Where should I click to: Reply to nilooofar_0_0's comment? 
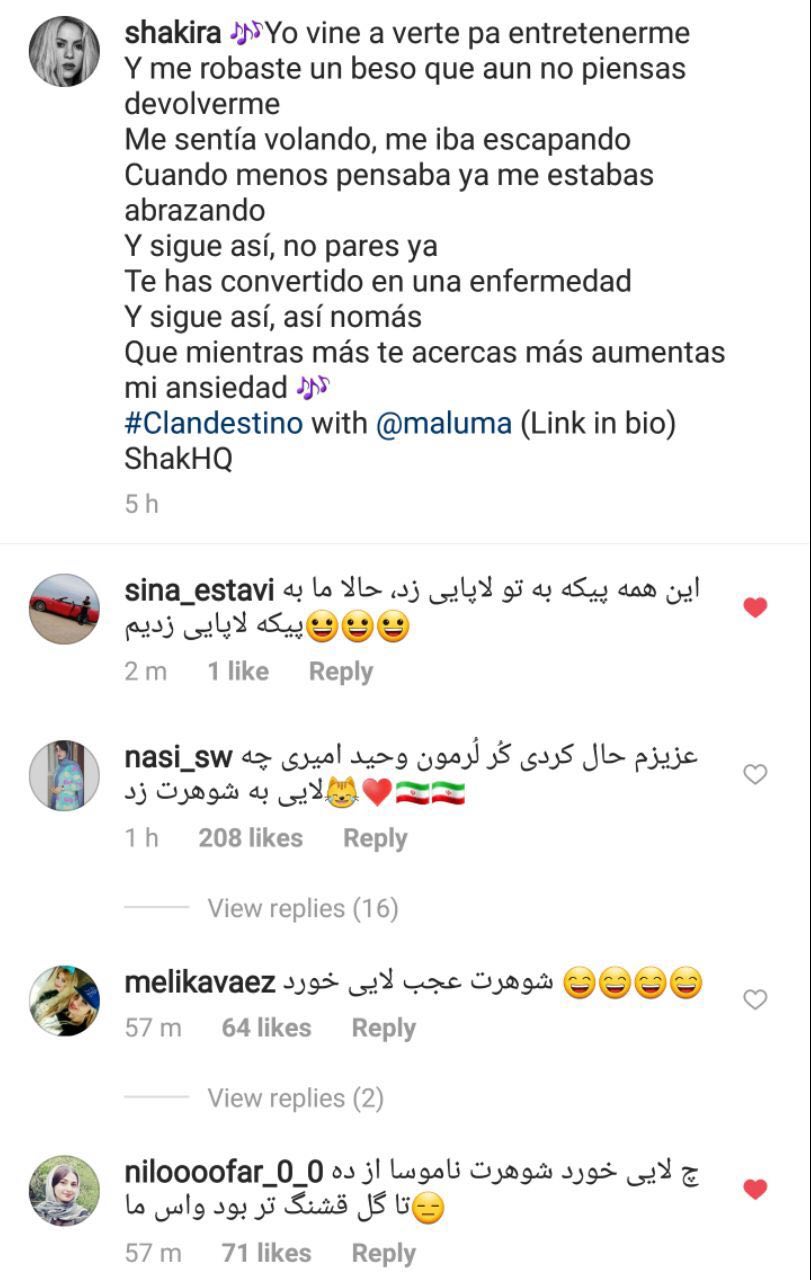(383, 1253)
